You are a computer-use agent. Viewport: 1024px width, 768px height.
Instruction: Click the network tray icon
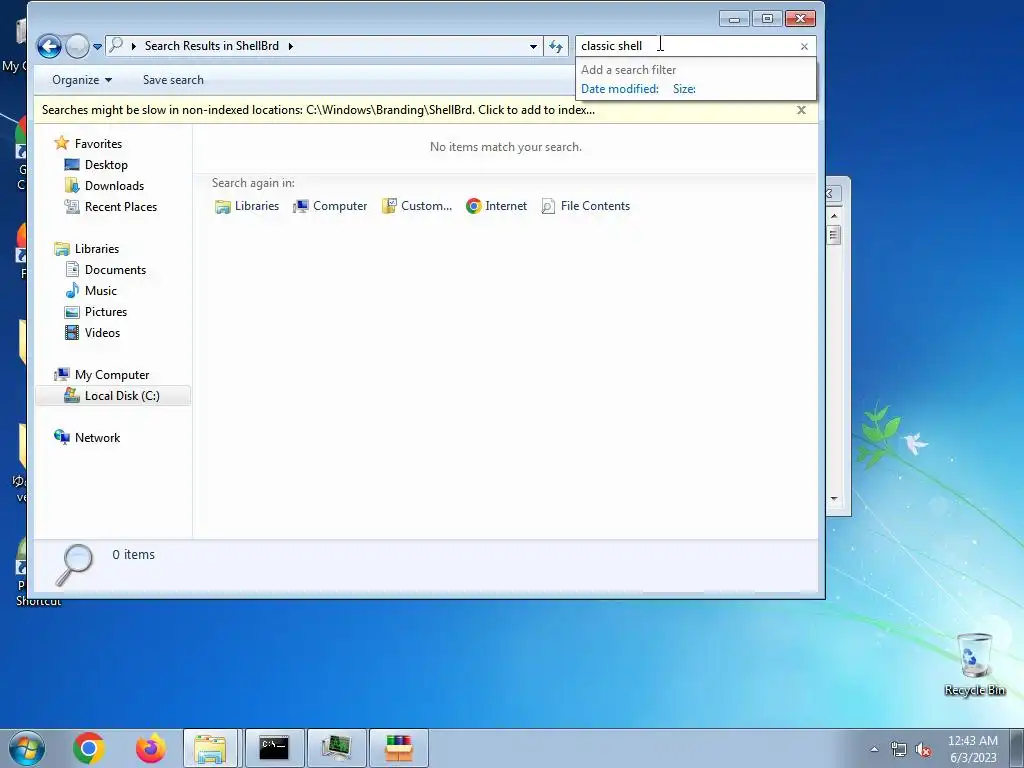[899, 749]
